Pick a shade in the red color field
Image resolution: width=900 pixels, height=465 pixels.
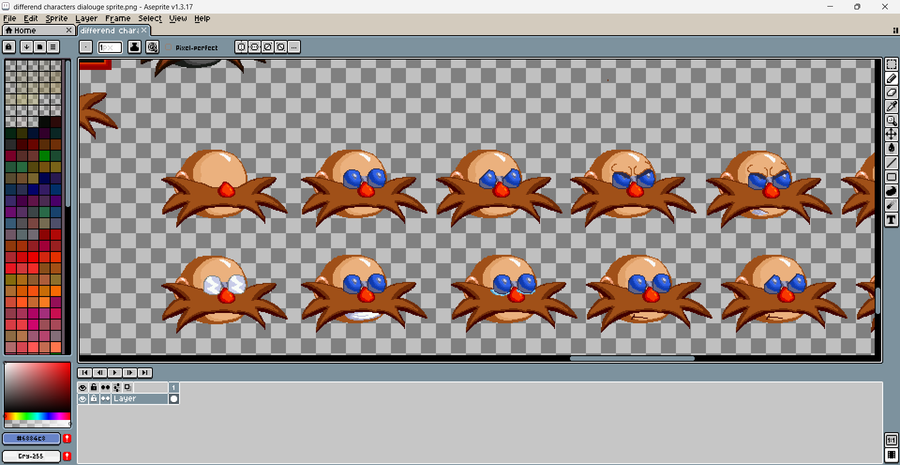pyautogui.click(x=37, y=388)
